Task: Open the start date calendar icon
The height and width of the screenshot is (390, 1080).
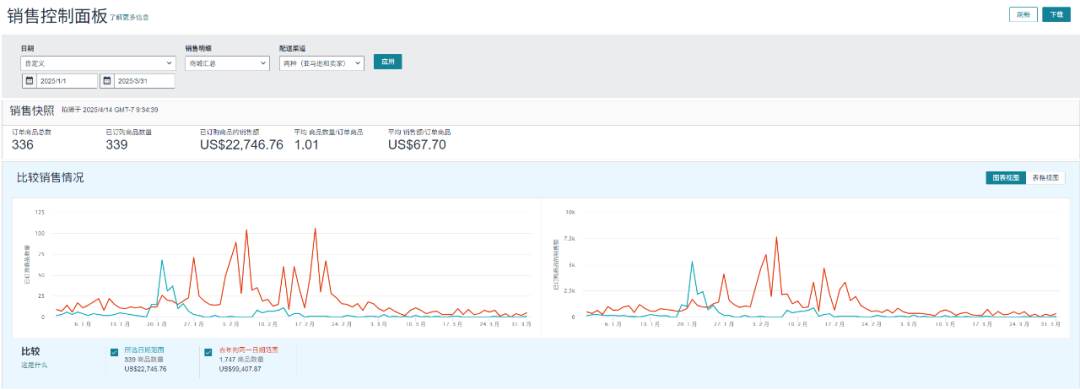Action: coord(29,81)
